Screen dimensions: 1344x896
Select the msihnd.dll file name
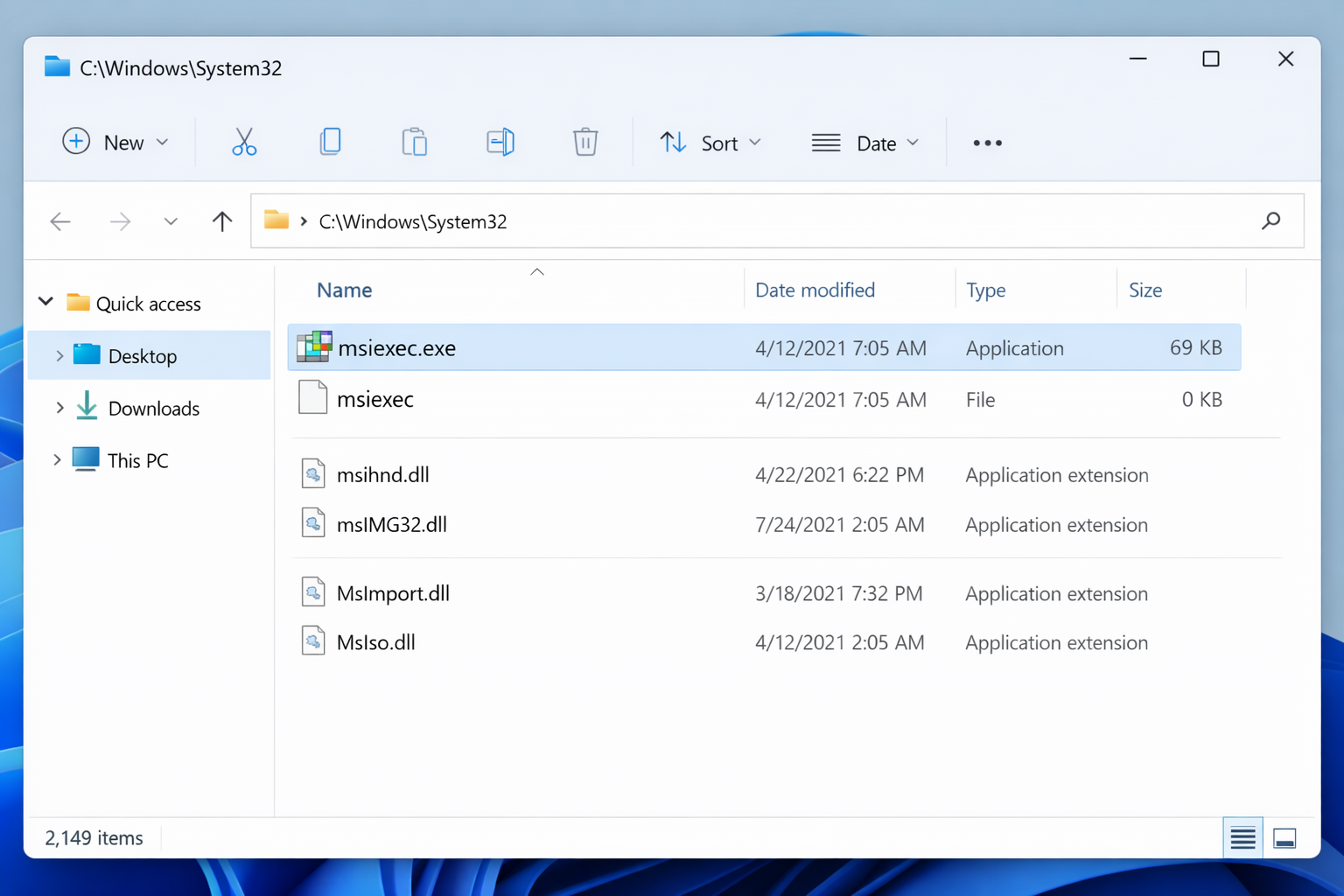(382, 475)
